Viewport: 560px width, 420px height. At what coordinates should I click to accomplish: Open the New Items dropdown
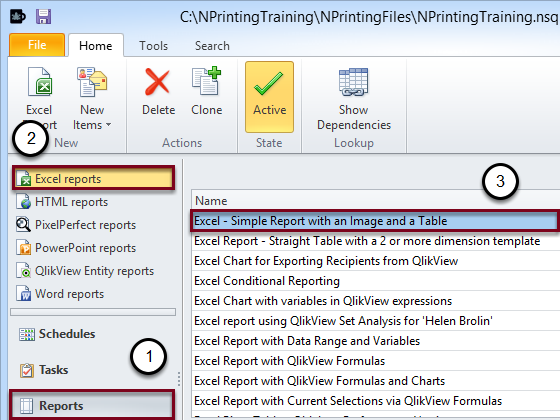[x=92, y=99]
